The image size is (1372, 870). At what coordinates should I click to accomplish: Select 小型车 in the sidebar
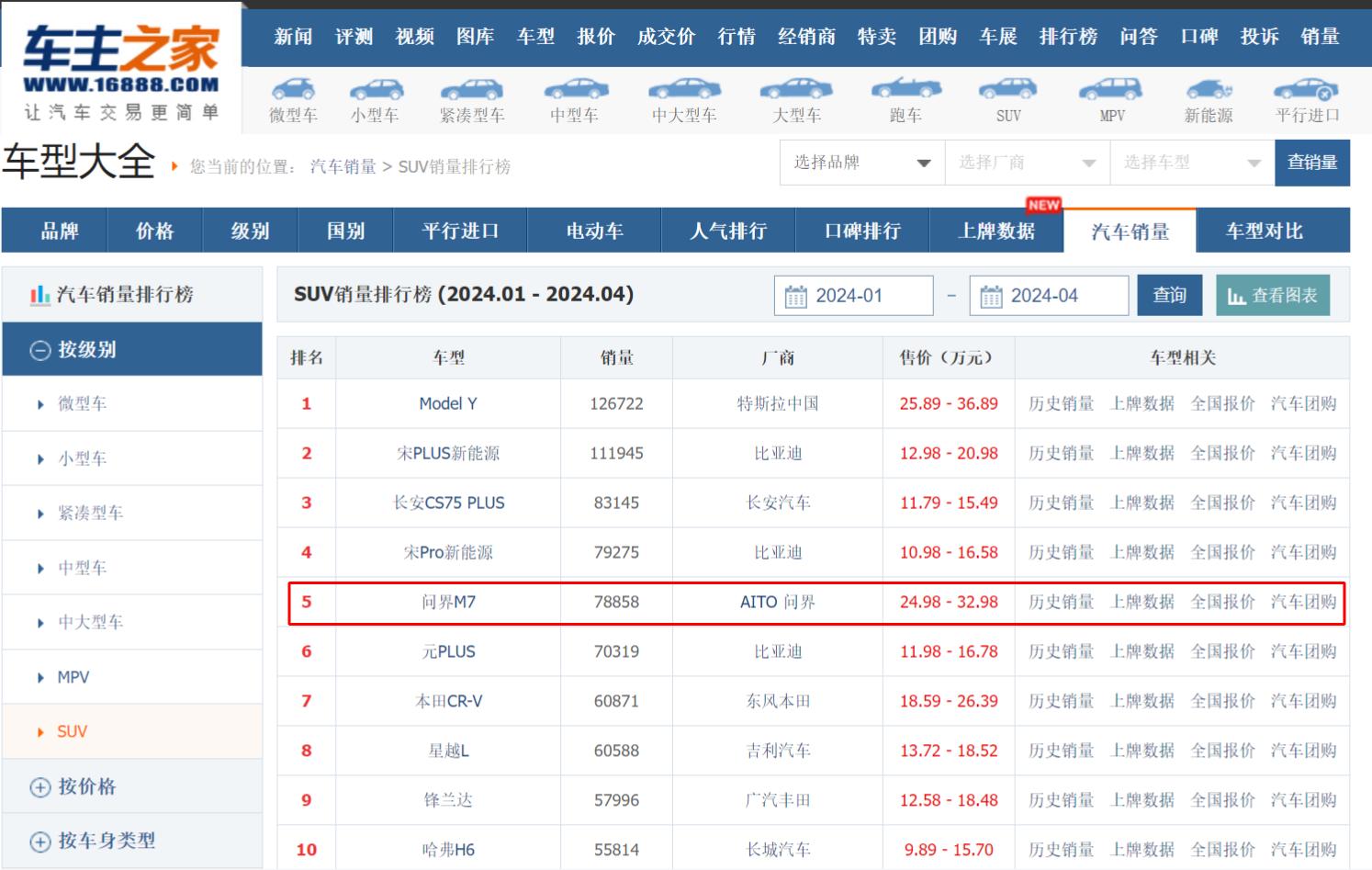click(82, 458)
